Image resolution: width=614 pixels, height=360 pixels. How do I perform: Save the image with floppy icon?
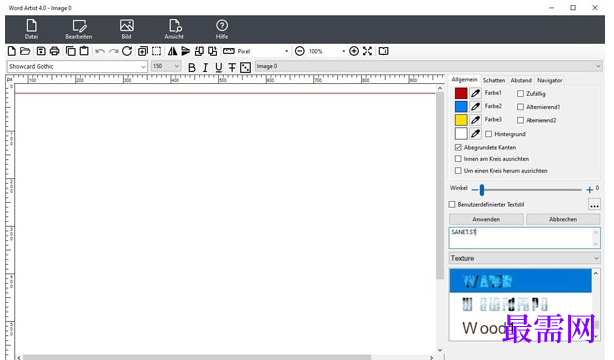(41, 51)
